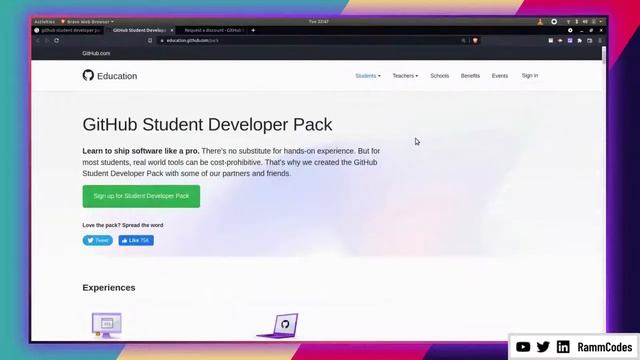Screen dimensions: 640x360
Task: Click the Twitter bird icon in overlay
Action: (543, 347)
